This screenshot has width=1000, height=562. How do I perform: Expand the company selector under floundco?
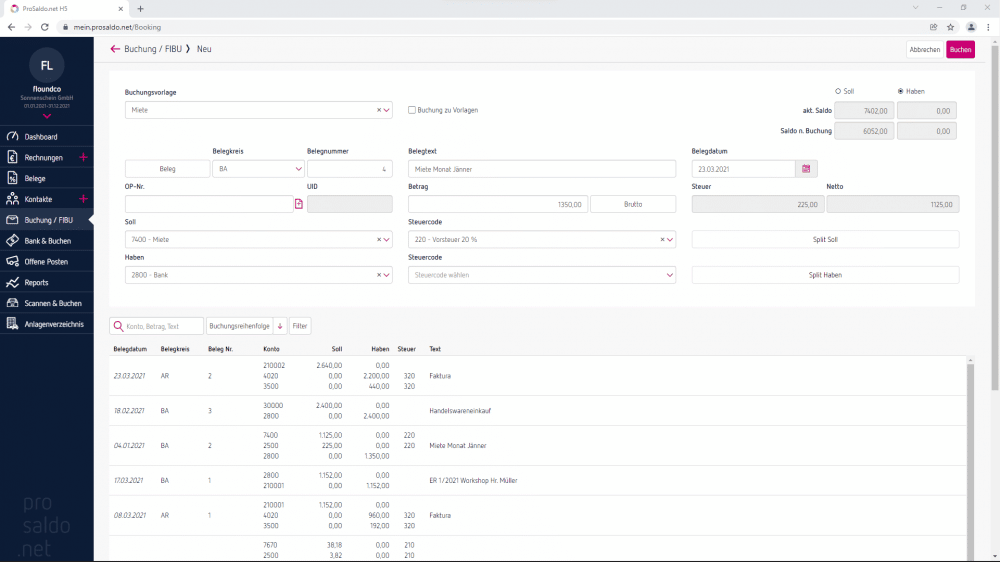(47, 116)
